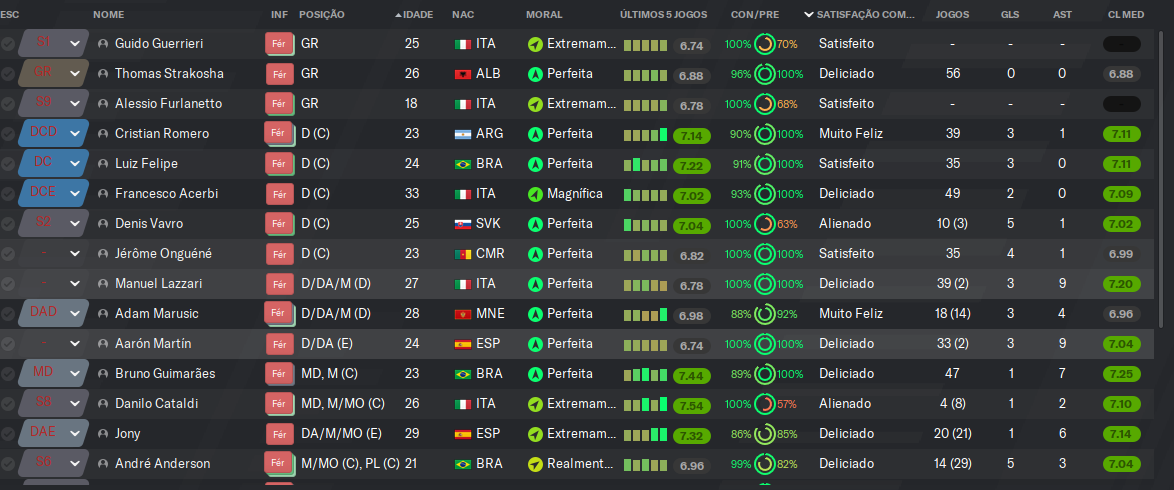Click the Brazil flag icon for Bruno Guimarães
The height and width of the screenshot is (490, 1174).
click(x=463, y=374)
